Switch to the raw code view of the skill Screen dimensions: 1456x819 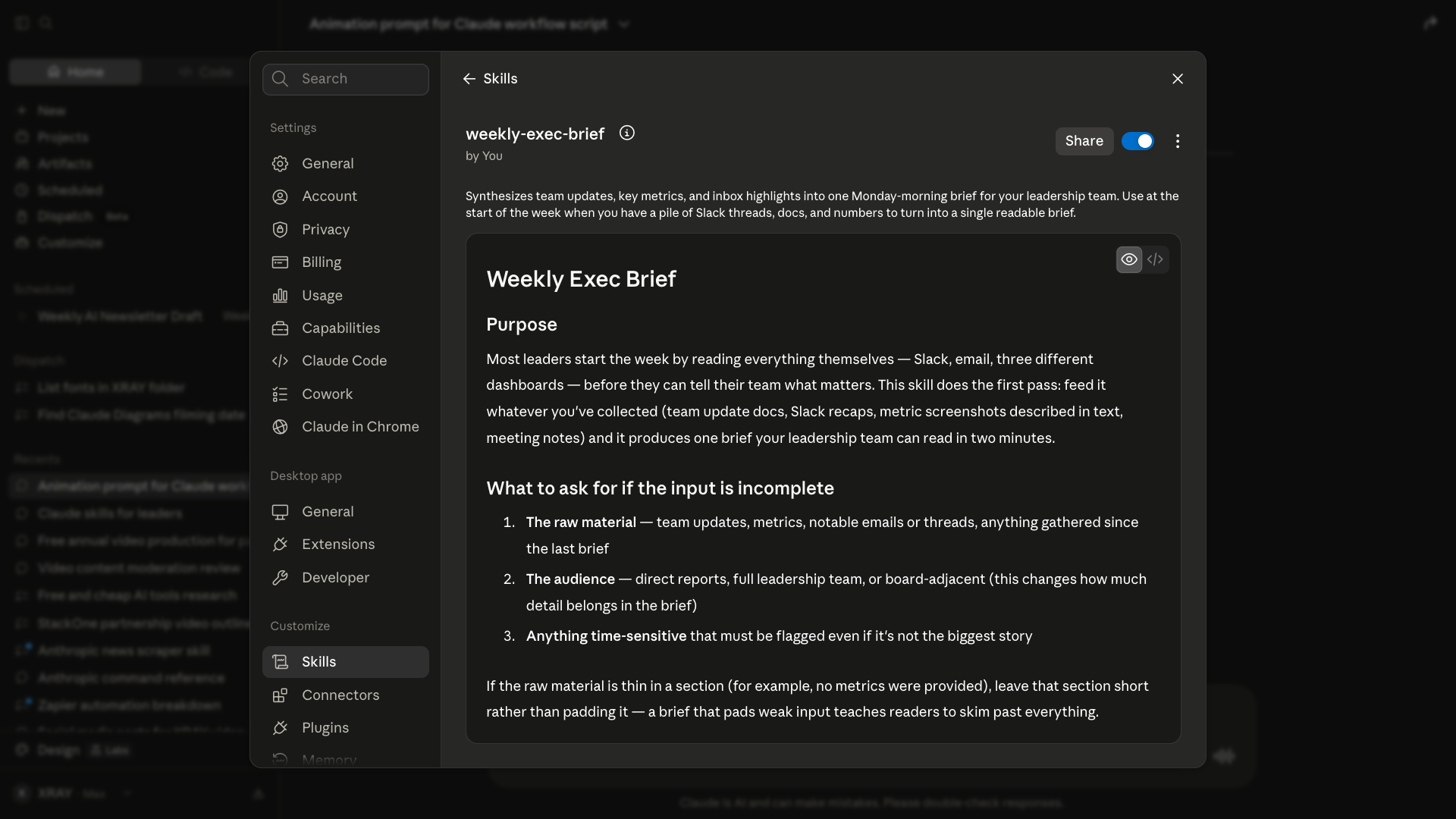1155,259
